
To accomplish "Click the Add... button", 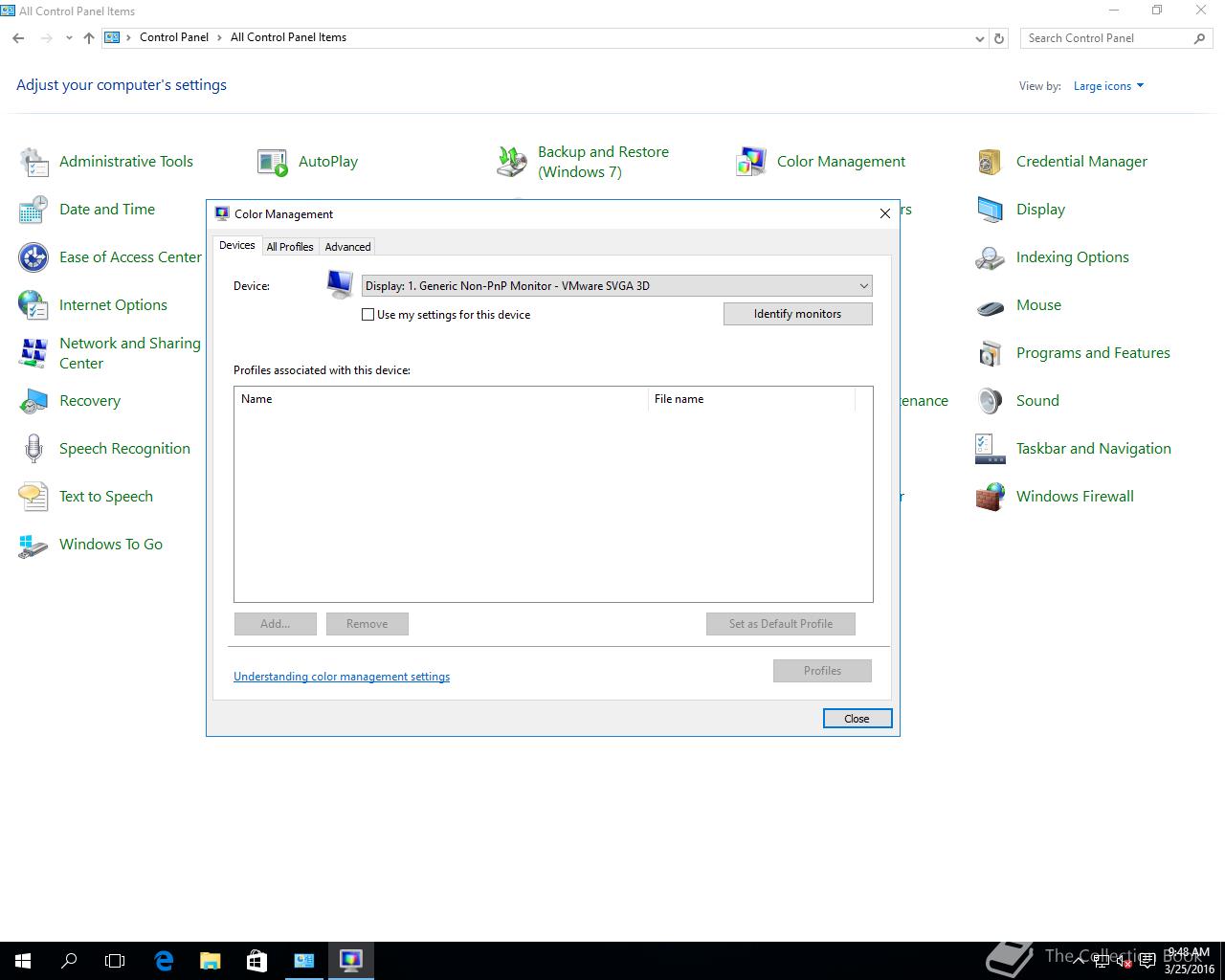I will click(x=276, y=624).
